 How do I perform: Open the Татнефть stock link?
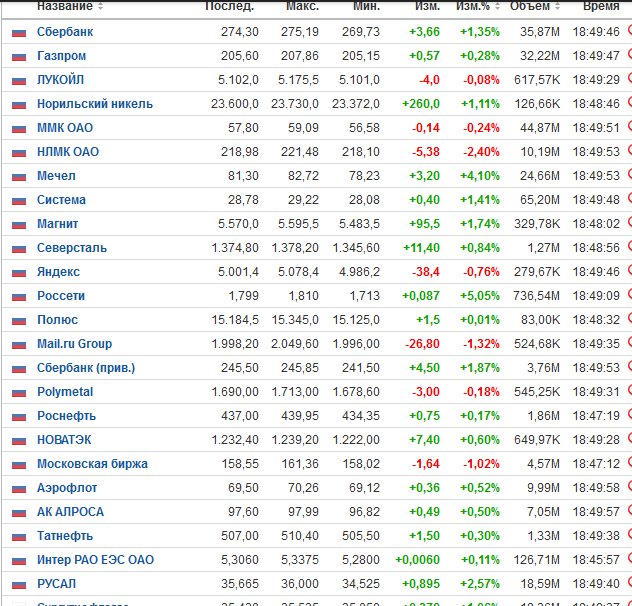click(65, 536)
